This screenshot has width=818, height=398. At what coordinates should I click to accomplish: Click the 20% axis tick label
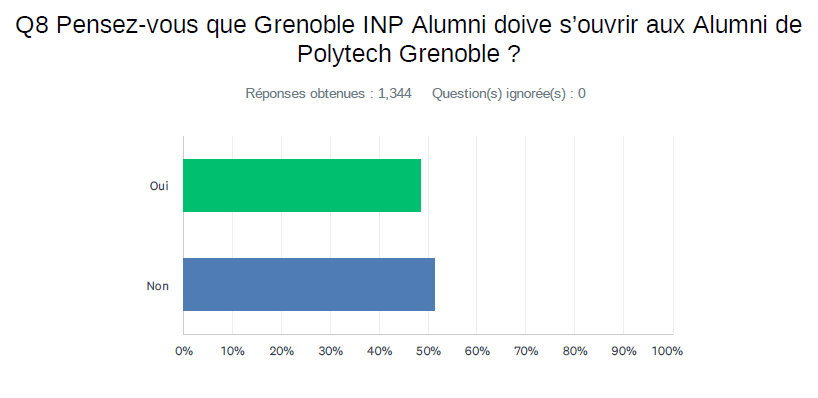pos(282,352)
